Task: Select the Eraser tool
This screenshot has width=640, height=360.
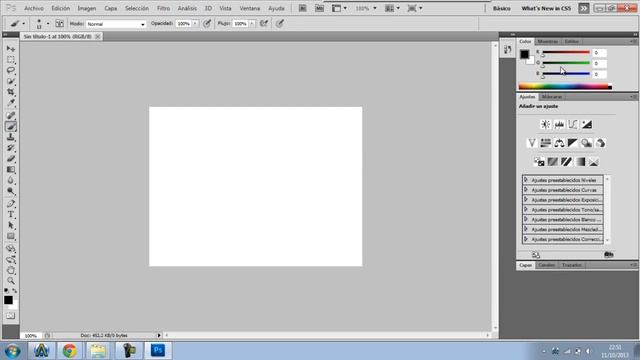Action: [x=11, y=158]
